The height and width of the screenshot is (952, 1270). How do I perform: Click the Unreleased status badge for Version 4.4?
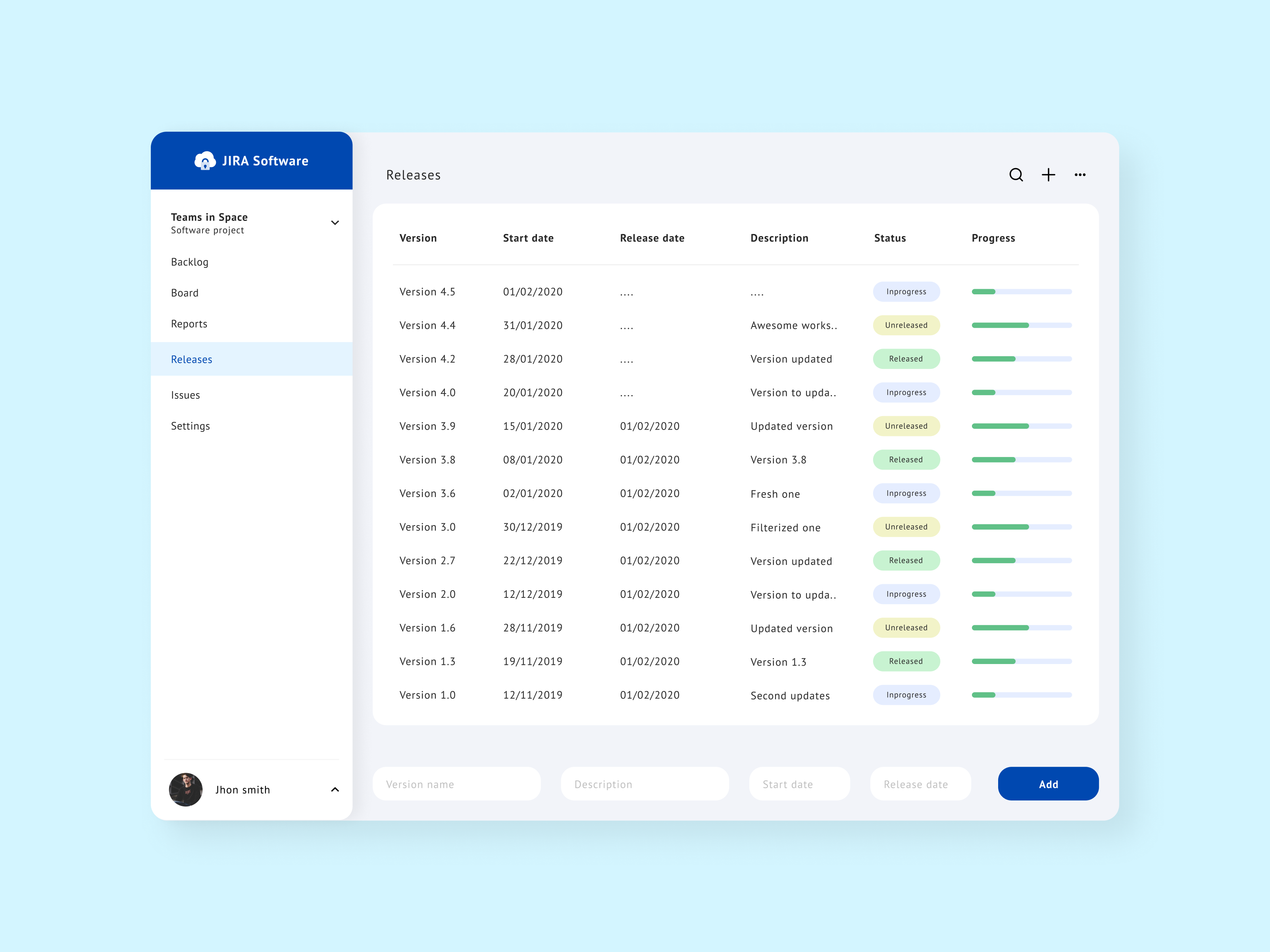(906, 325)
